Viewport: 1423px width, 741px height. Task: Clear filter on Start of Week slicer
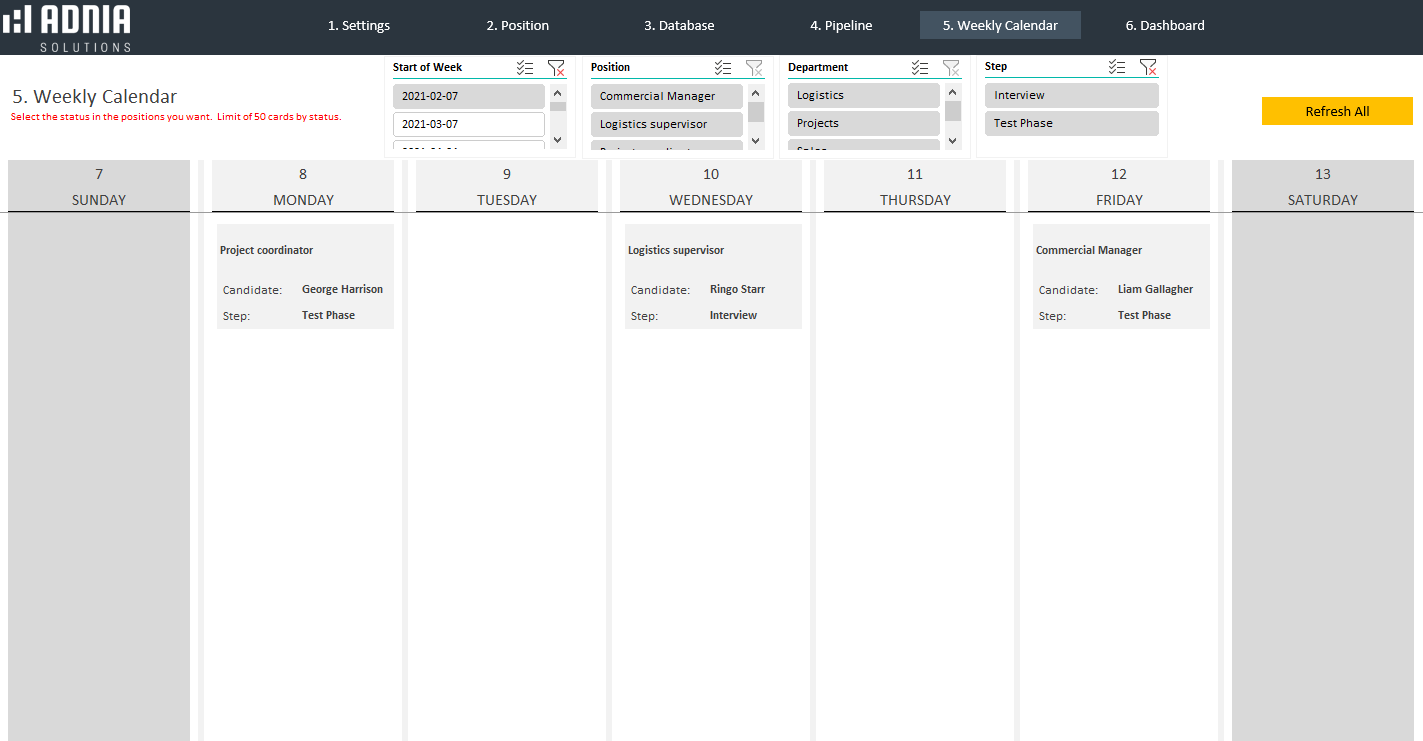[556, 68]
